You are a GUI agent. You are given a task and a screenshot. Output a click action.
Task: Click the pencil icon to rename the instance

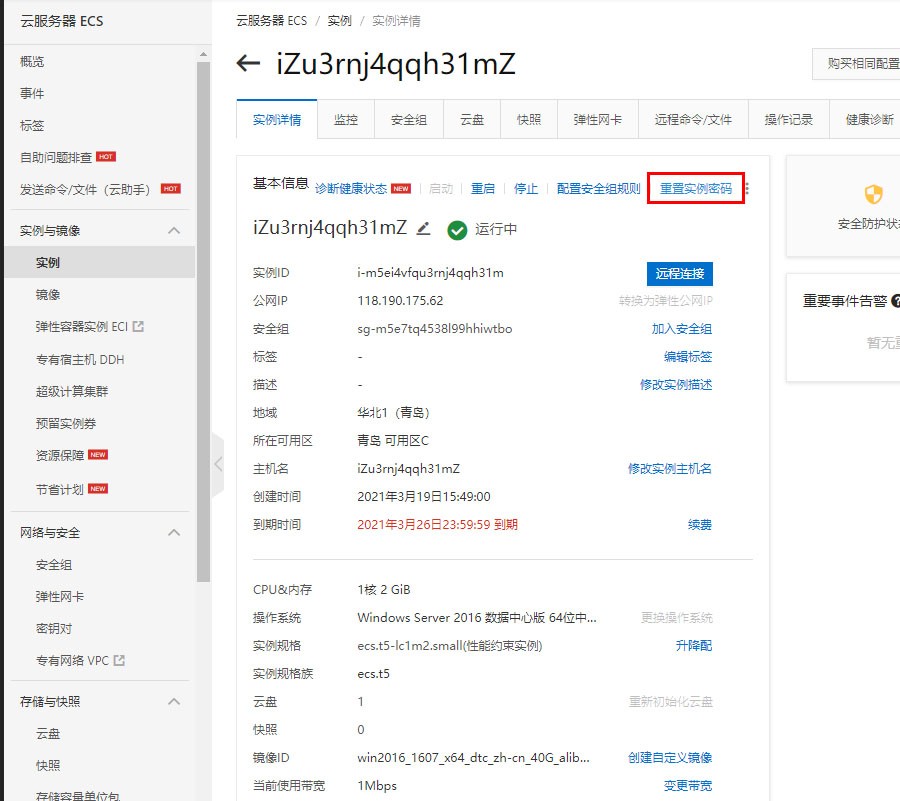tap(421, 227)
